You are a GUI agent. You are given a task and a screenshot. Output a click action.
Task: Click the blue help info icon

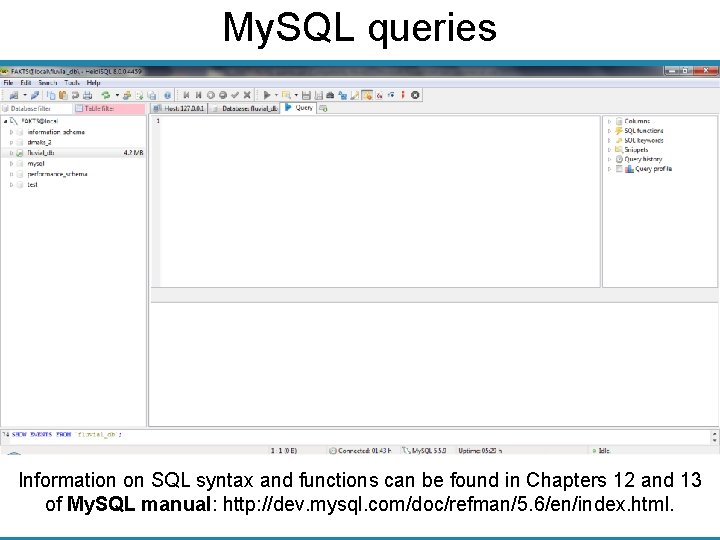pos(167,95)
